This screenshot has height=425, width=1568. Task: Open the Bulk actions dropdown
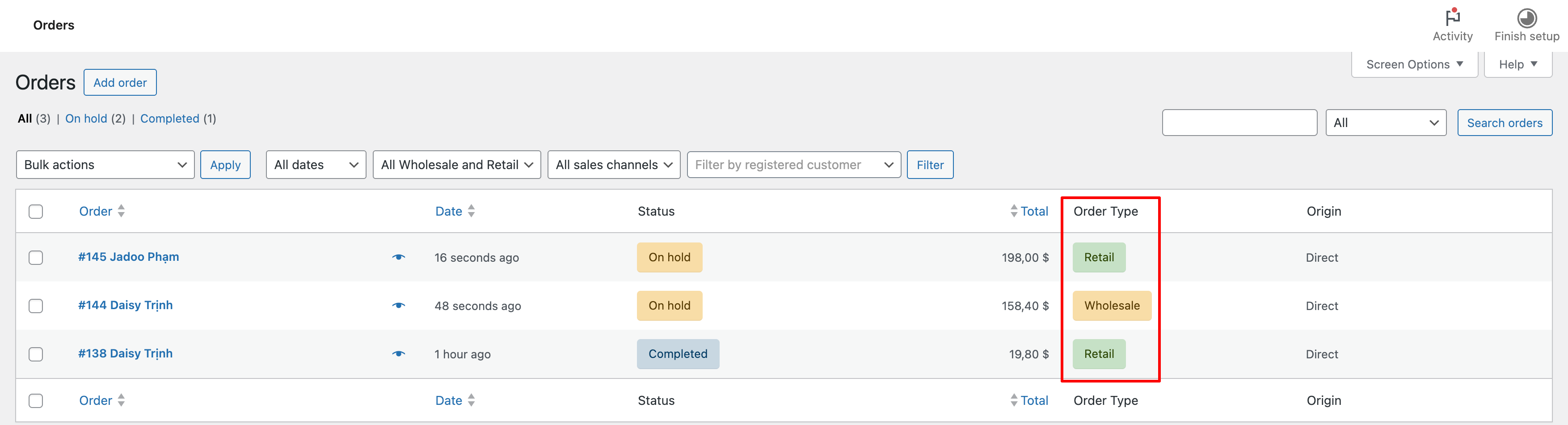105,165
